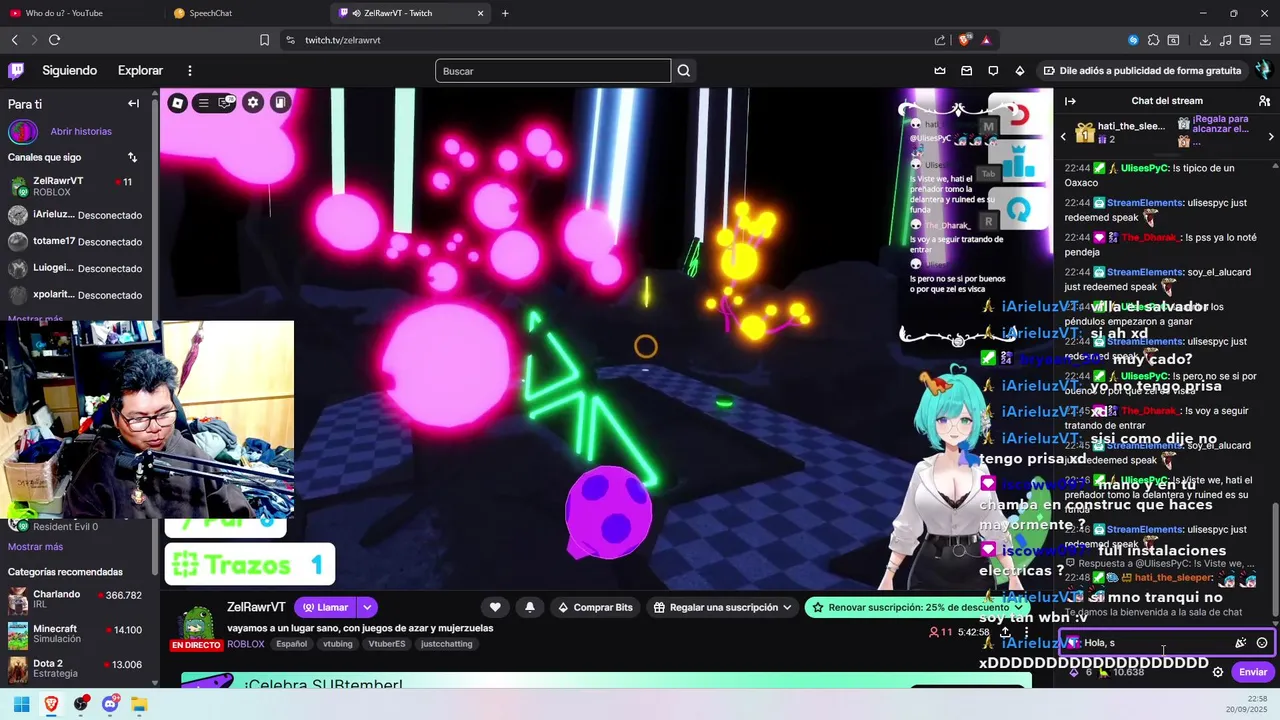The width and height of the screenshot is (1280, 720).
Task: Open Windows Start menu
Action: tap(21, 704)
